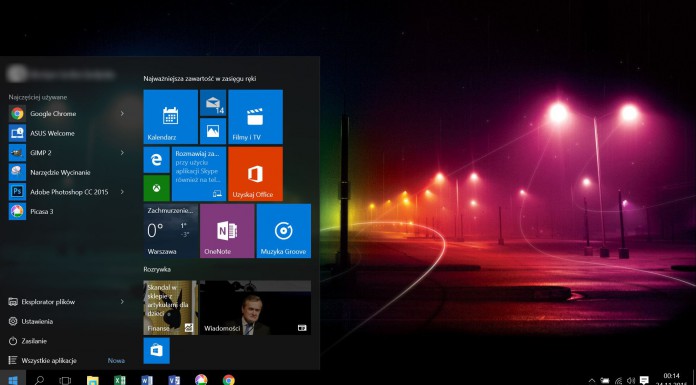Click the Rozrywka group heading
The height and width of the screenshot is (385, 696).
(157, 269)
